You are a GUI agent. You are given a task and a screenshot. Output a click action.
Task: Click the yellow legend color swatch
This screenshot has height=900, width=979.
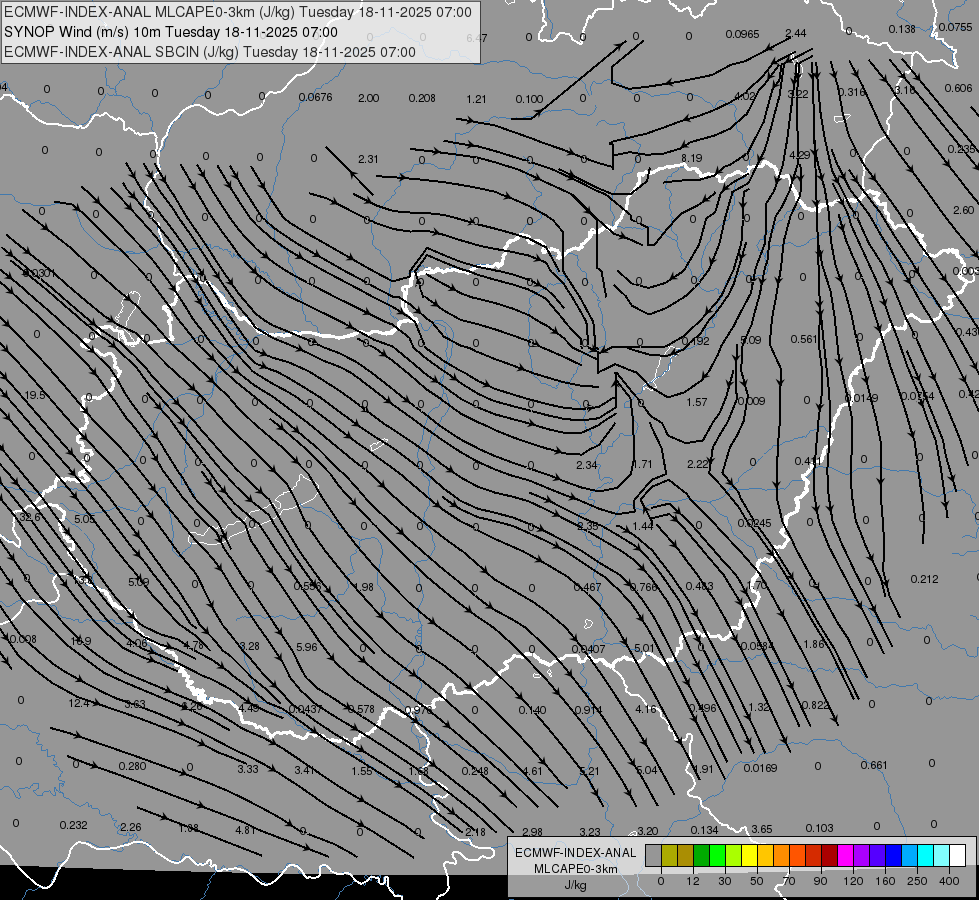tap(749, 855)
